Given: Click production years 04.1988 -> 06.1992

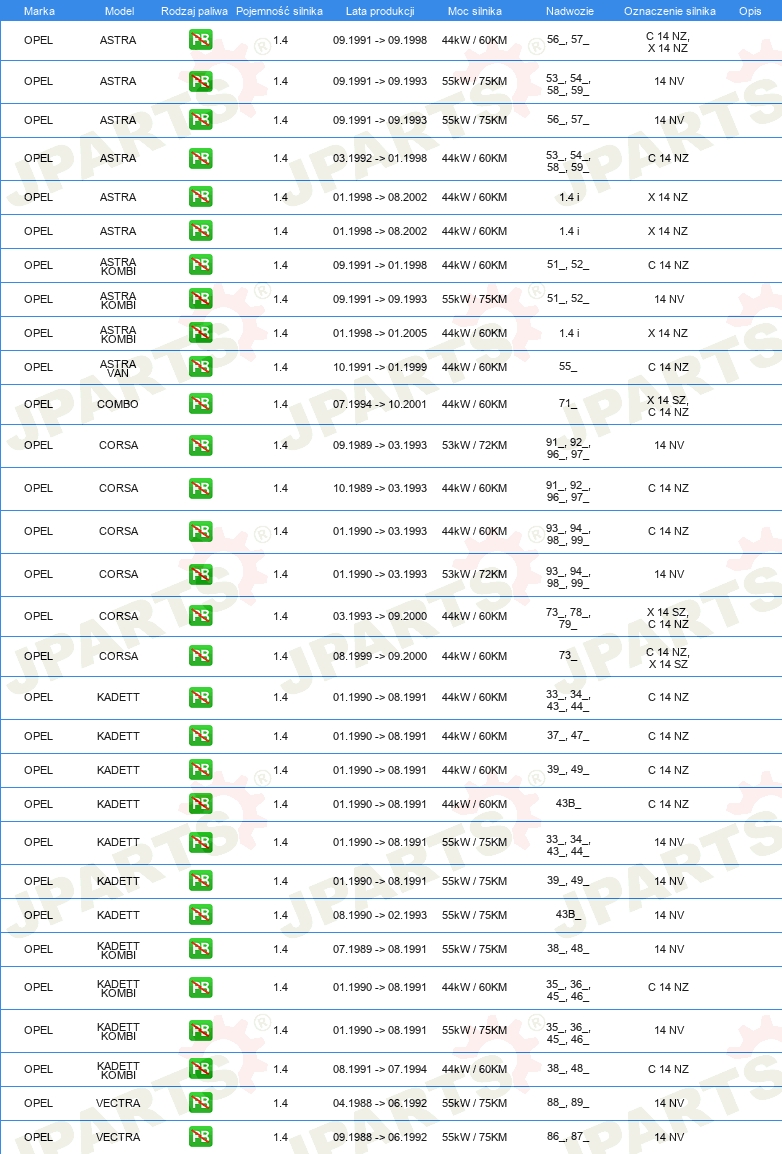Looking at the screenshot, I should tap(380, 1102).
